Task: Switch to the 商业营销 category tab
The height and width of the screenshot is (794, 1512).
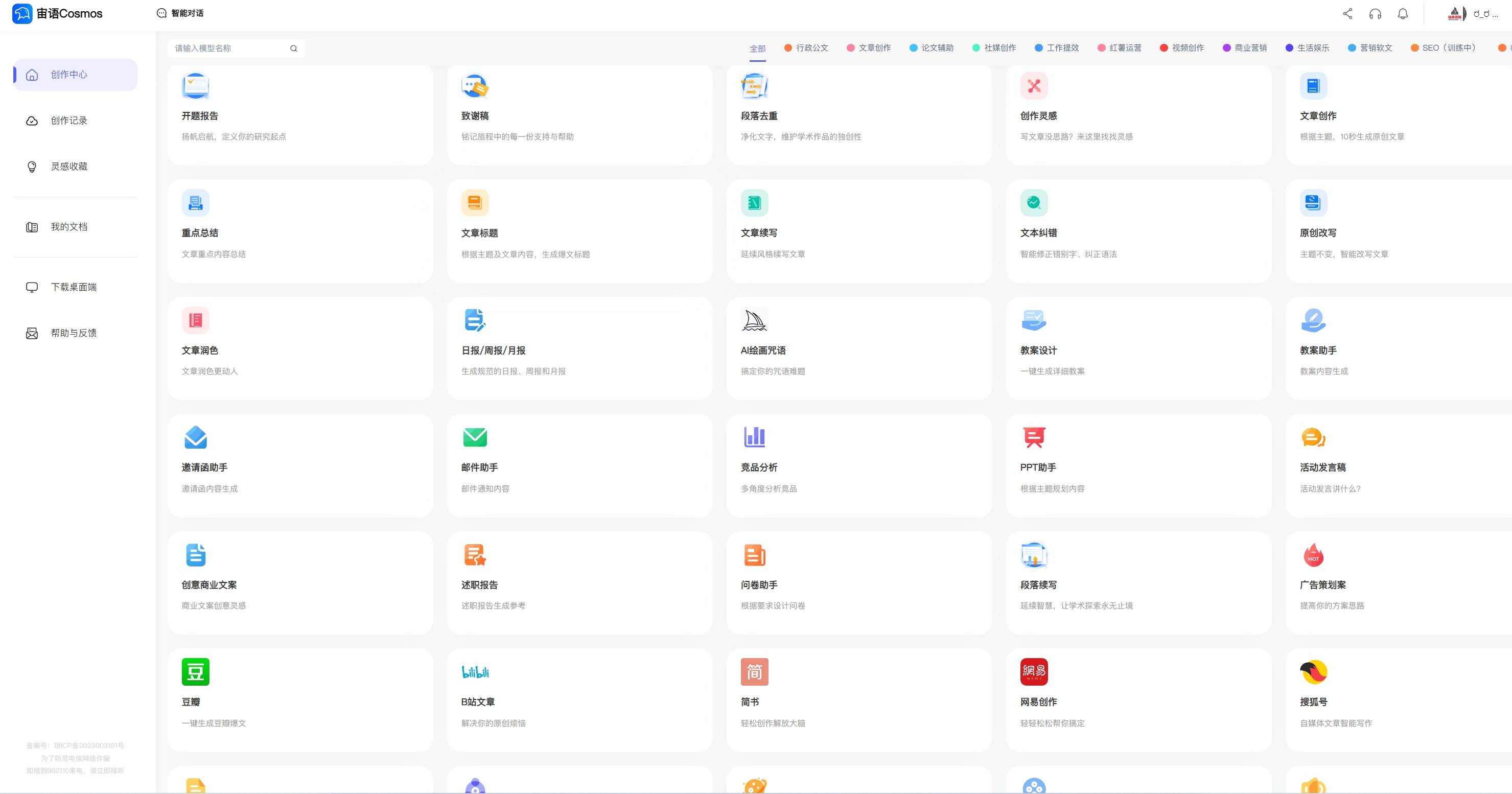Action: click(1245, 48)
